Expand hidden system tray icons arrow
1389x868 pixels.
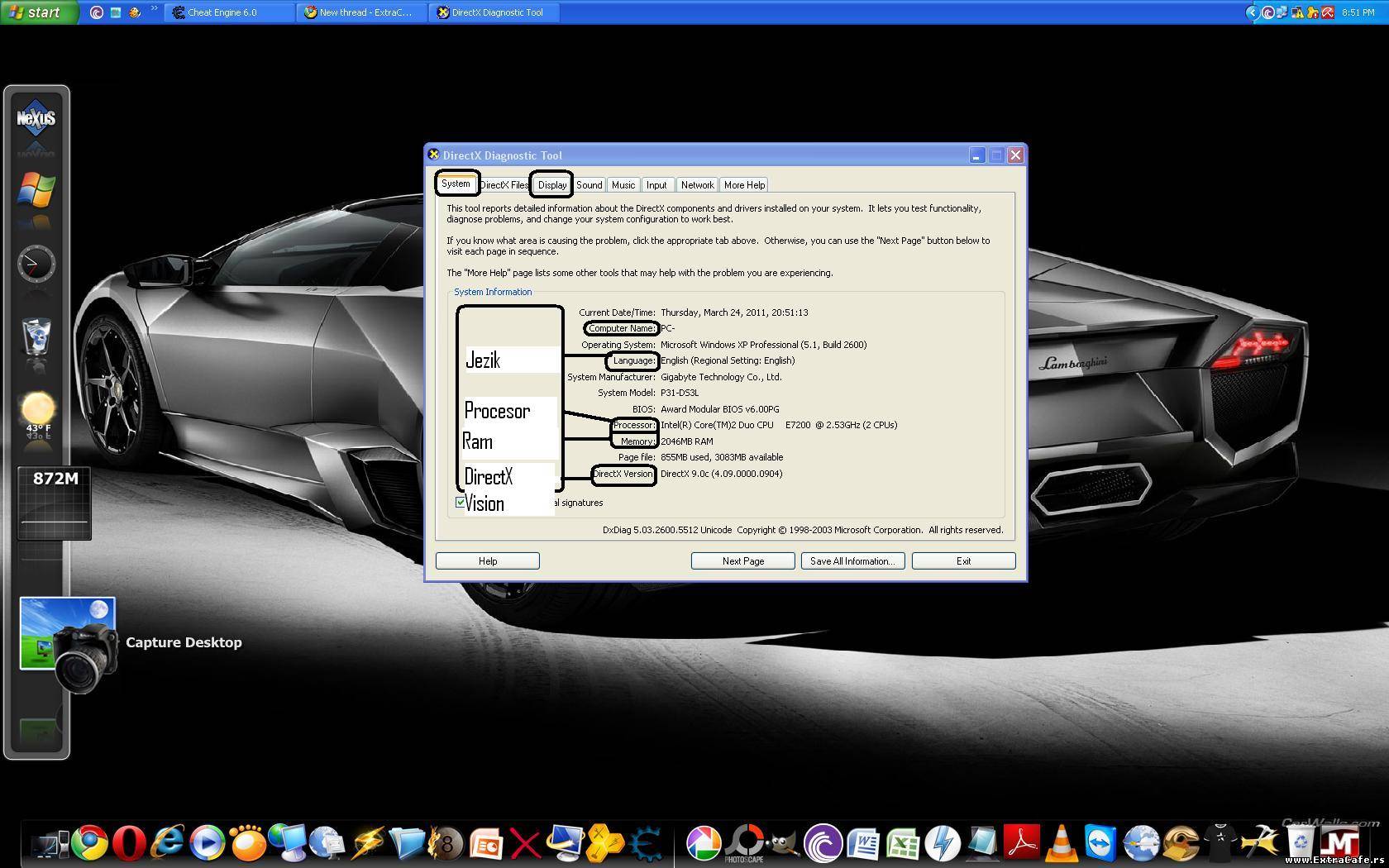point(1252,12)
